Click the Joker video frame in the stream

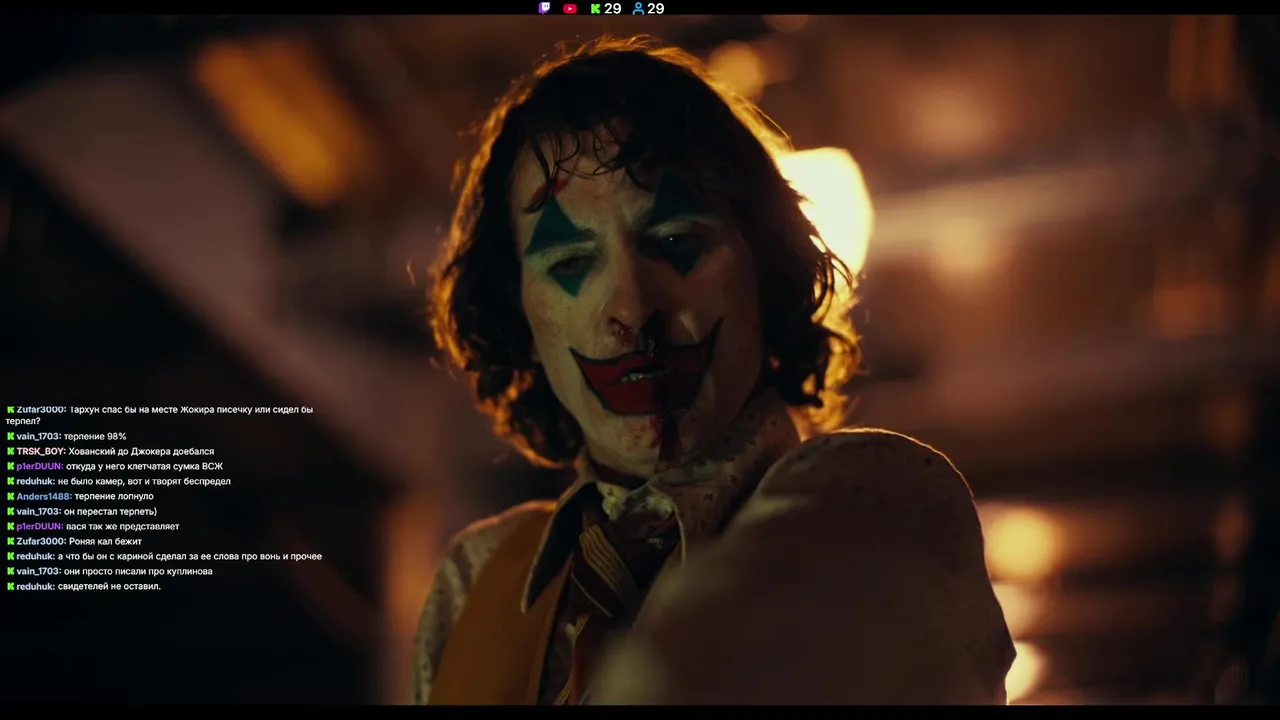[640, 360]
